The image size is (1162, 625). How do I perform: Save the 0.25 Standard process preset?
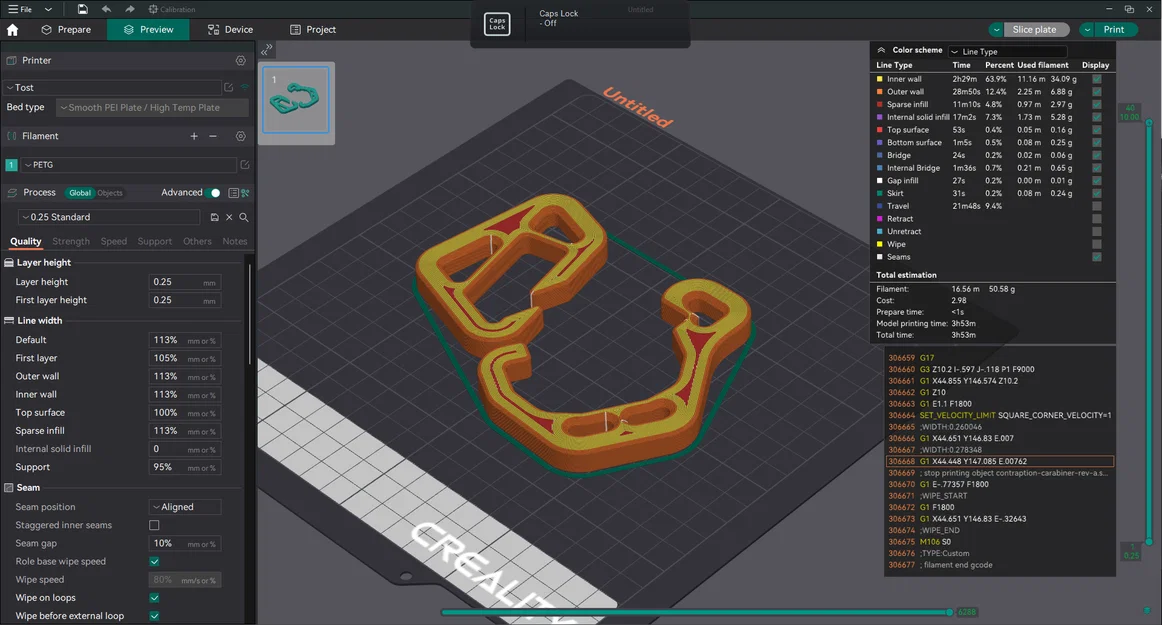pyautogui.click(x=214, y=217)
